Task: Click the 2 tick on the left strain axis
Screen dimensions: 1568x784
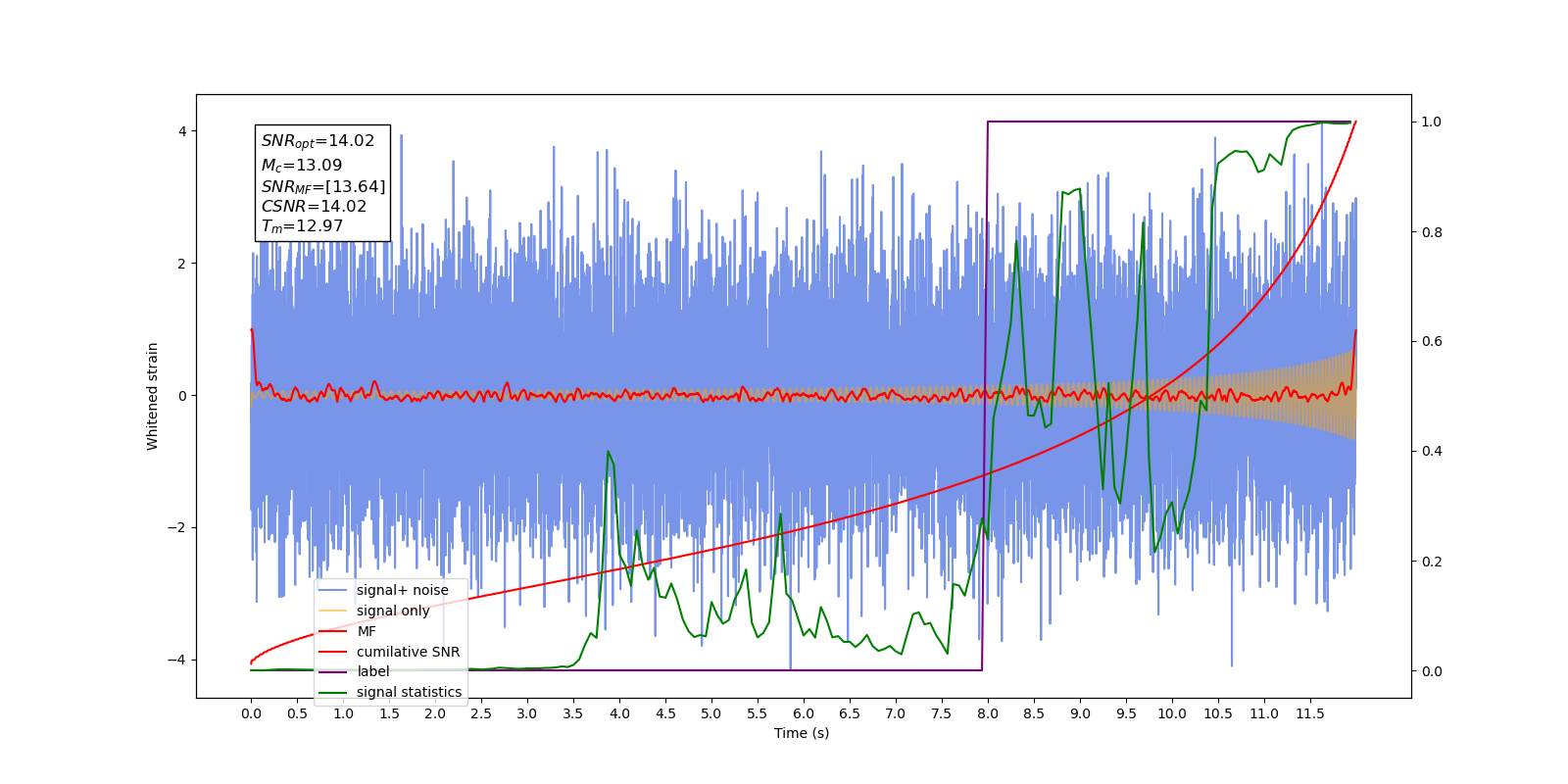Action: 182,264
